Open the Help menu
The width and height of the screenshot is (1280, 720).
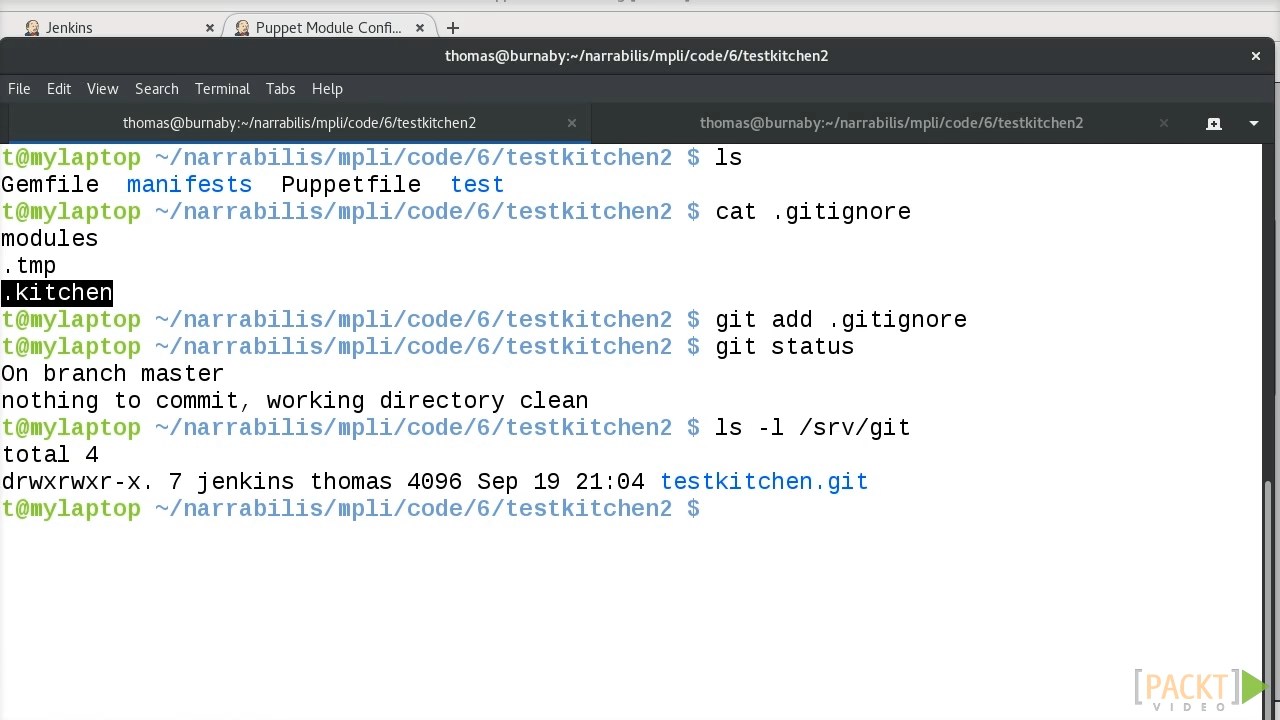tap(327, 89)
